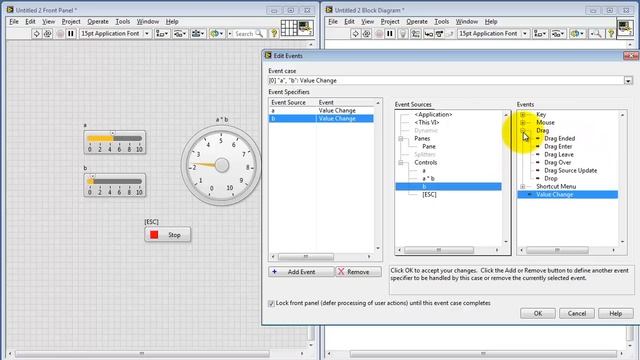
Task: Open Align Objects menu in Front Panel
Action: click(x=162, y=33)
